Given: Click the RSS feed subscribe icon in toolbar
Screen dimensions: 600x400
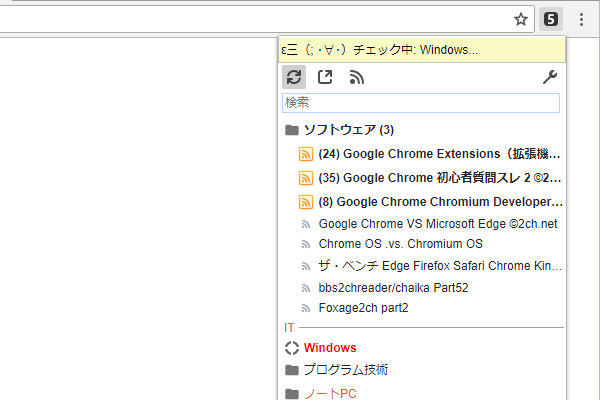Looking at the screenshot, I should 356,77.
